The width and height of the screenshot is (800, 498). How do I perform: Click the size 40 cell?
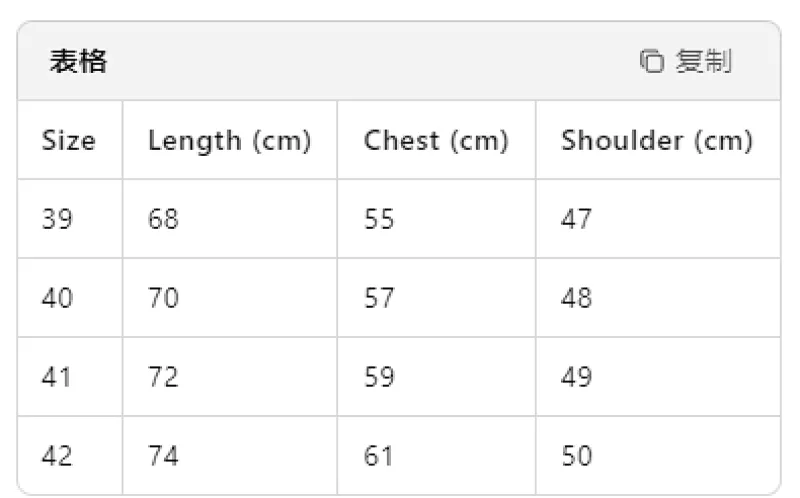pos(70,297)
